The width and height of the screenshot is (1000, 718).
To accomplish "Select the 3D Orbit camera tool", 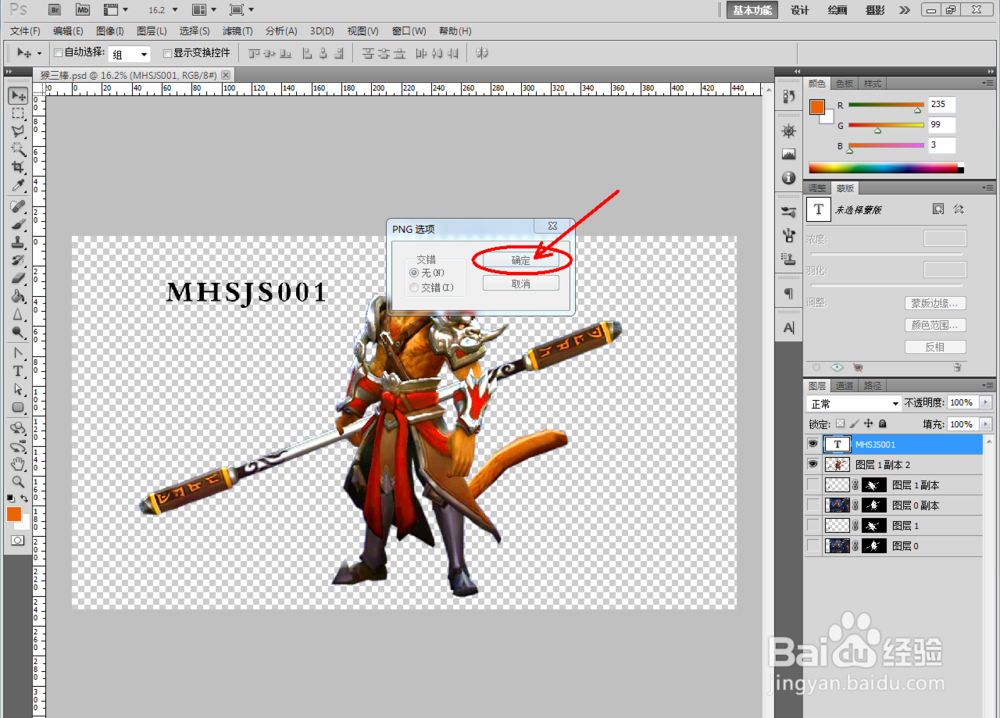I will [x=18, y=446].
